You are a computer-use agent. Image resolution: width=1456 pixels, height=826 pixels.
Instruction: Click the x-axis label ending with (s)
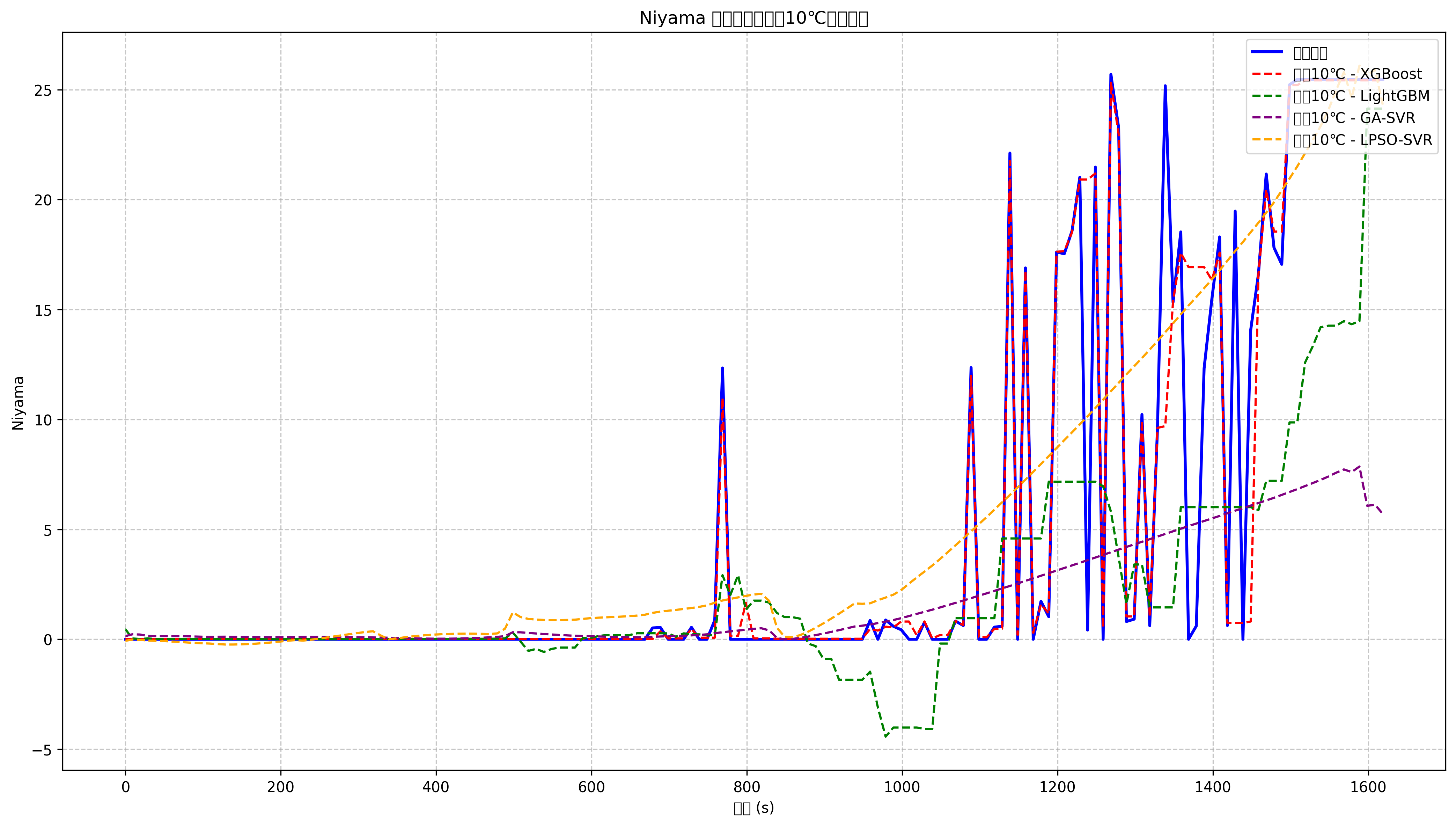click(x=753, y=809)
